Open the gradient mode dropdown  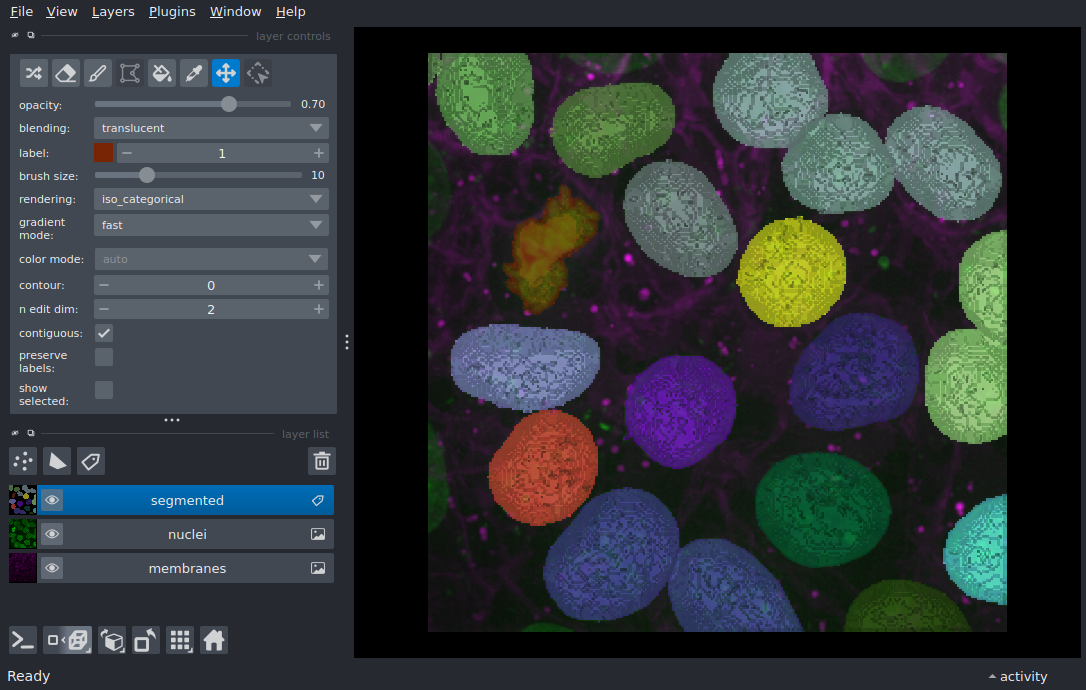point(211,225)
